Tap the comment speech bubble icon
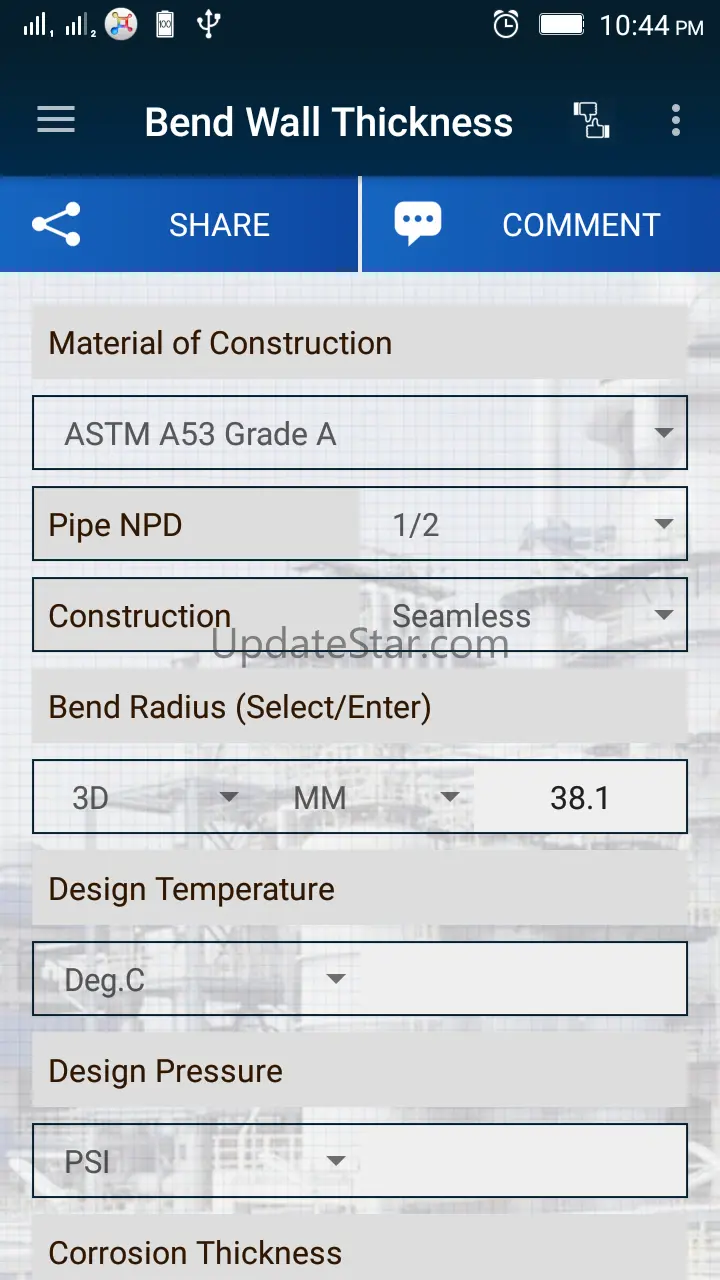 [x=418, y=225]
